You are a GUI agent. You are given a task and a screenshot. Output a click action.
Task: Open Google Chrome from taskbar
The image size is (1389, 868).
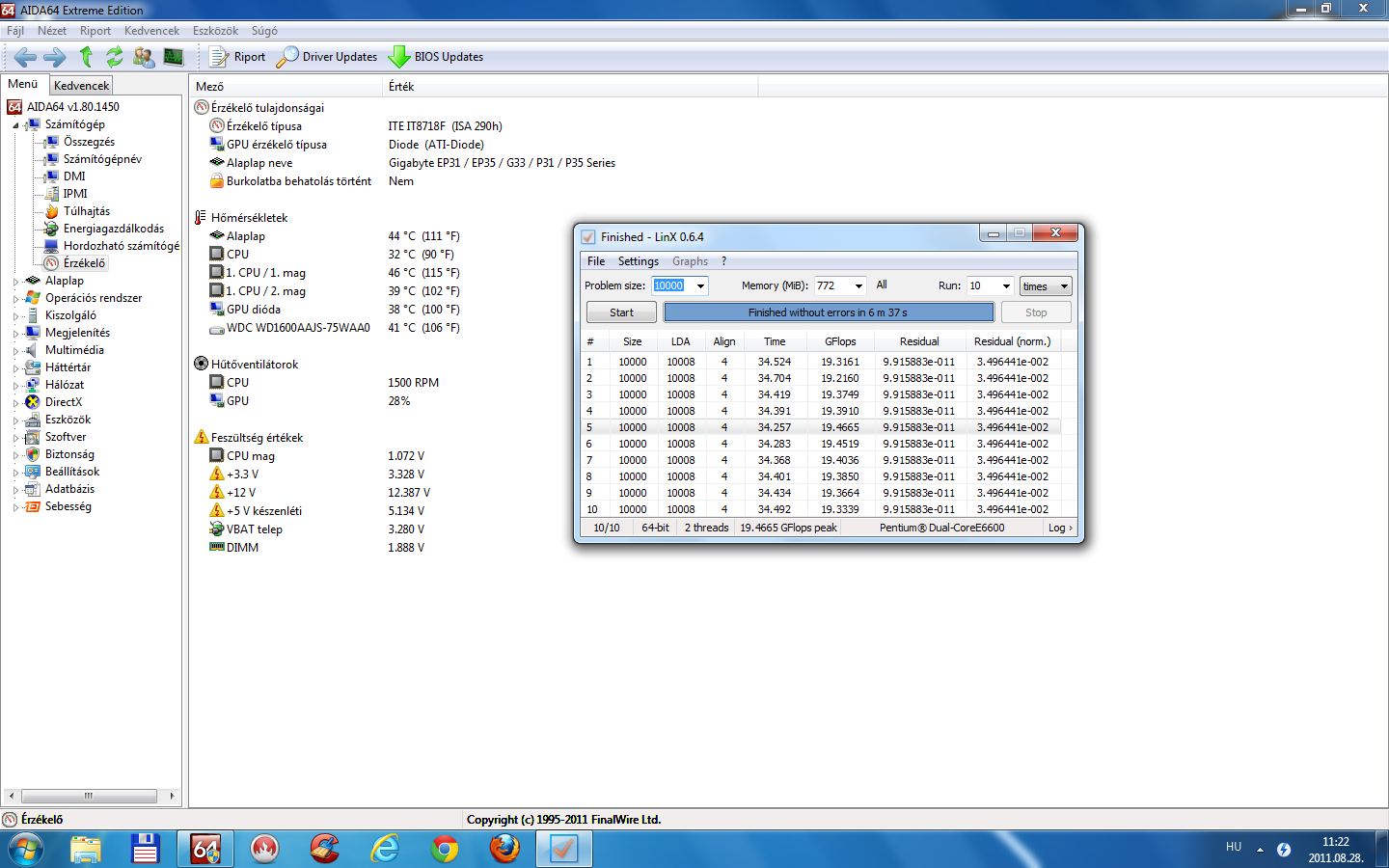pyautogui.click(x=444, y=849)
